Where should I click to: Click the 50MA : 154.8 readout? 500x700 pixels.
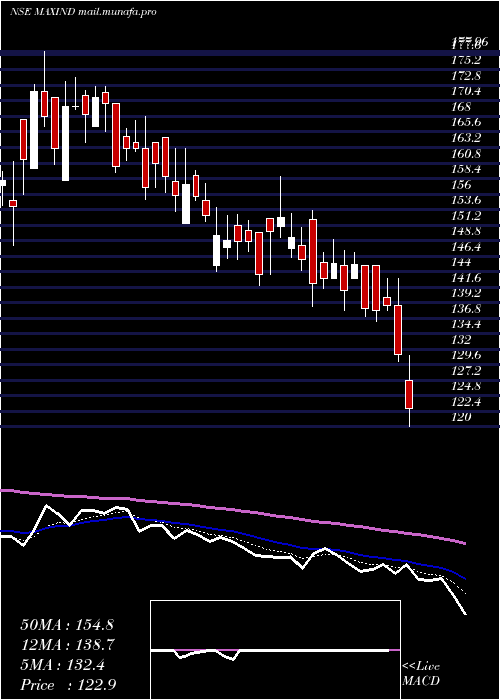click(x=67, y=625)
